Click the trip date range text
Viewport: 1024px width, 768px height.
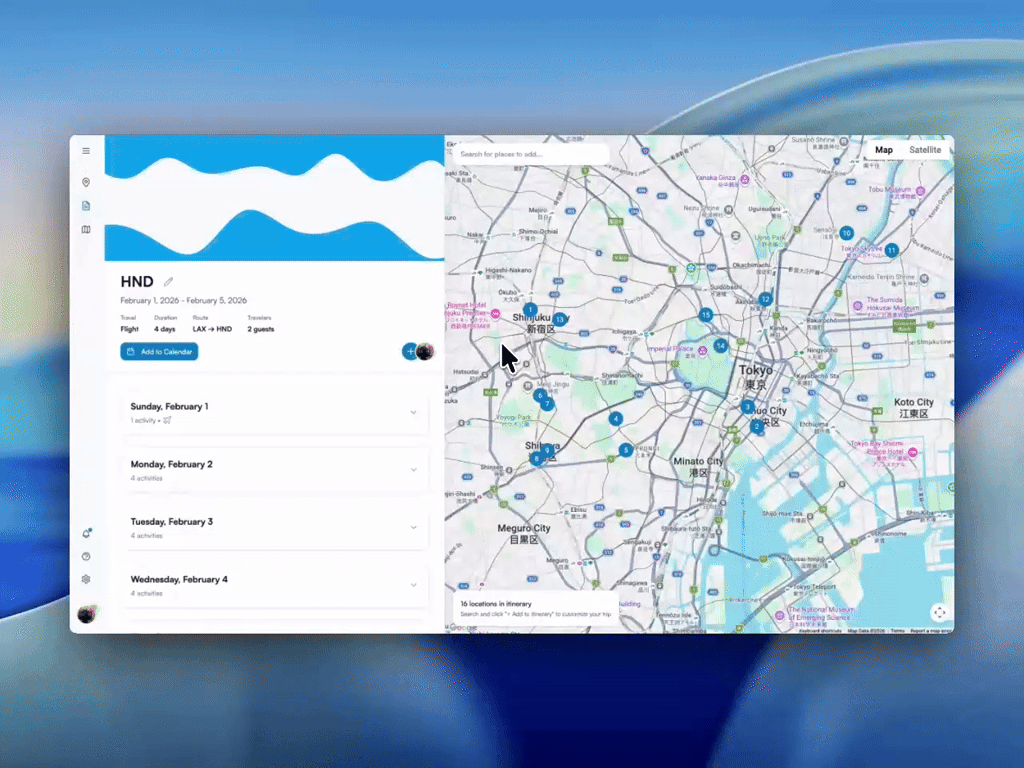pyautogui.click(x=184, y=300)
